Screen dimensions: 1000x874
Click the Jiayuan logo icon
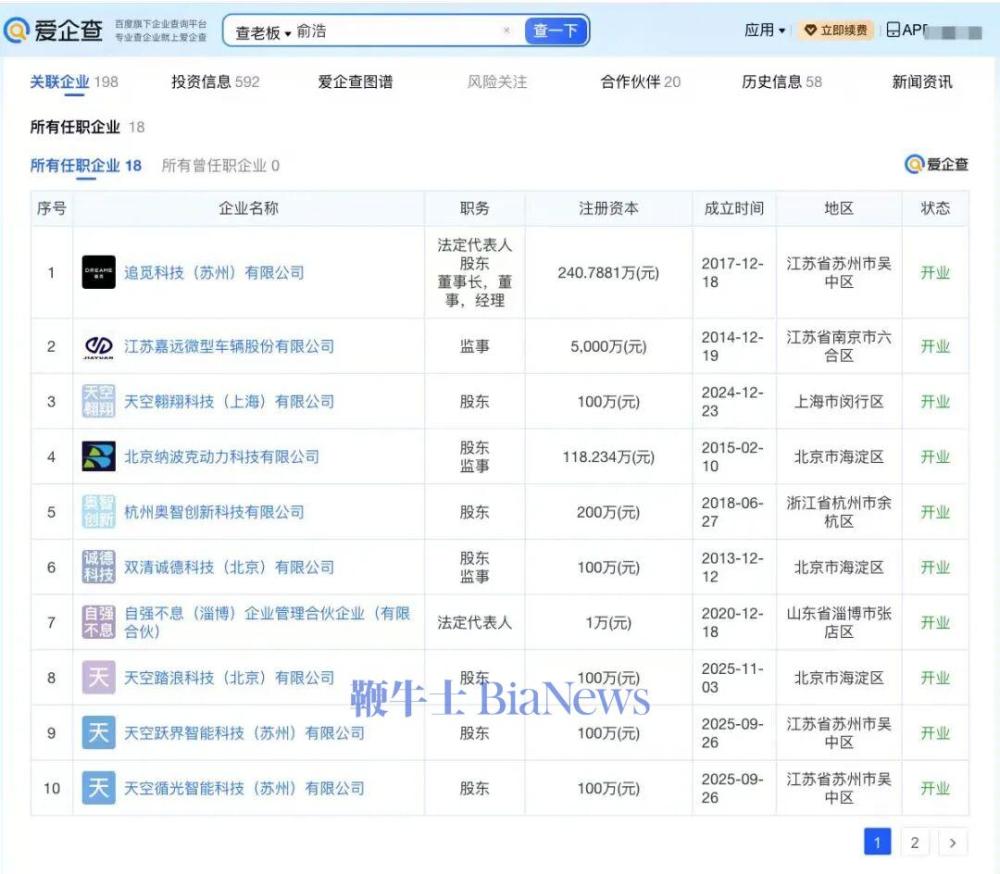(x=99, y=346)
